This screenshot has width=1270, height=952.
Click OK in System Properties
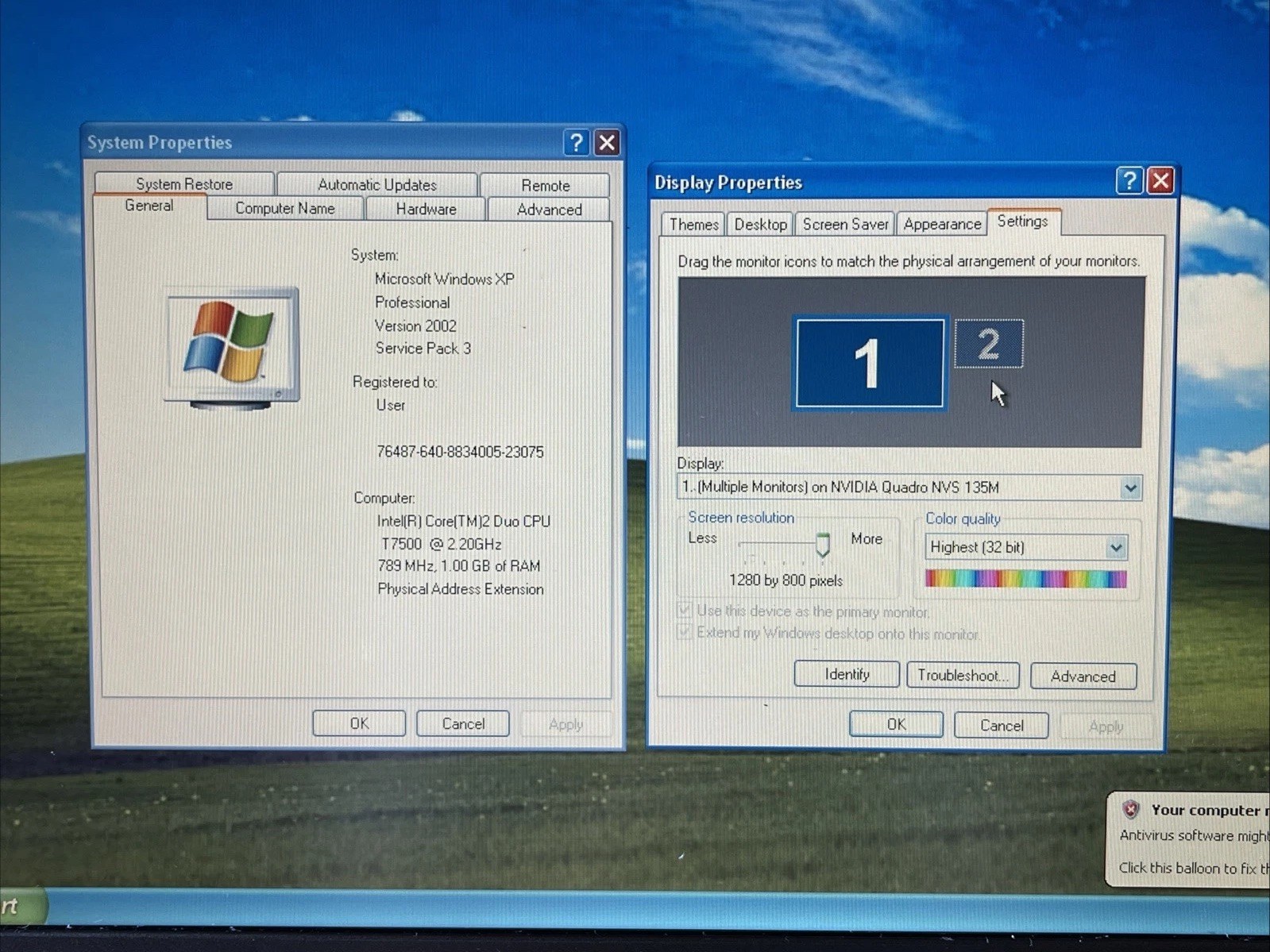pyautogui.click(x=359, y=723)
